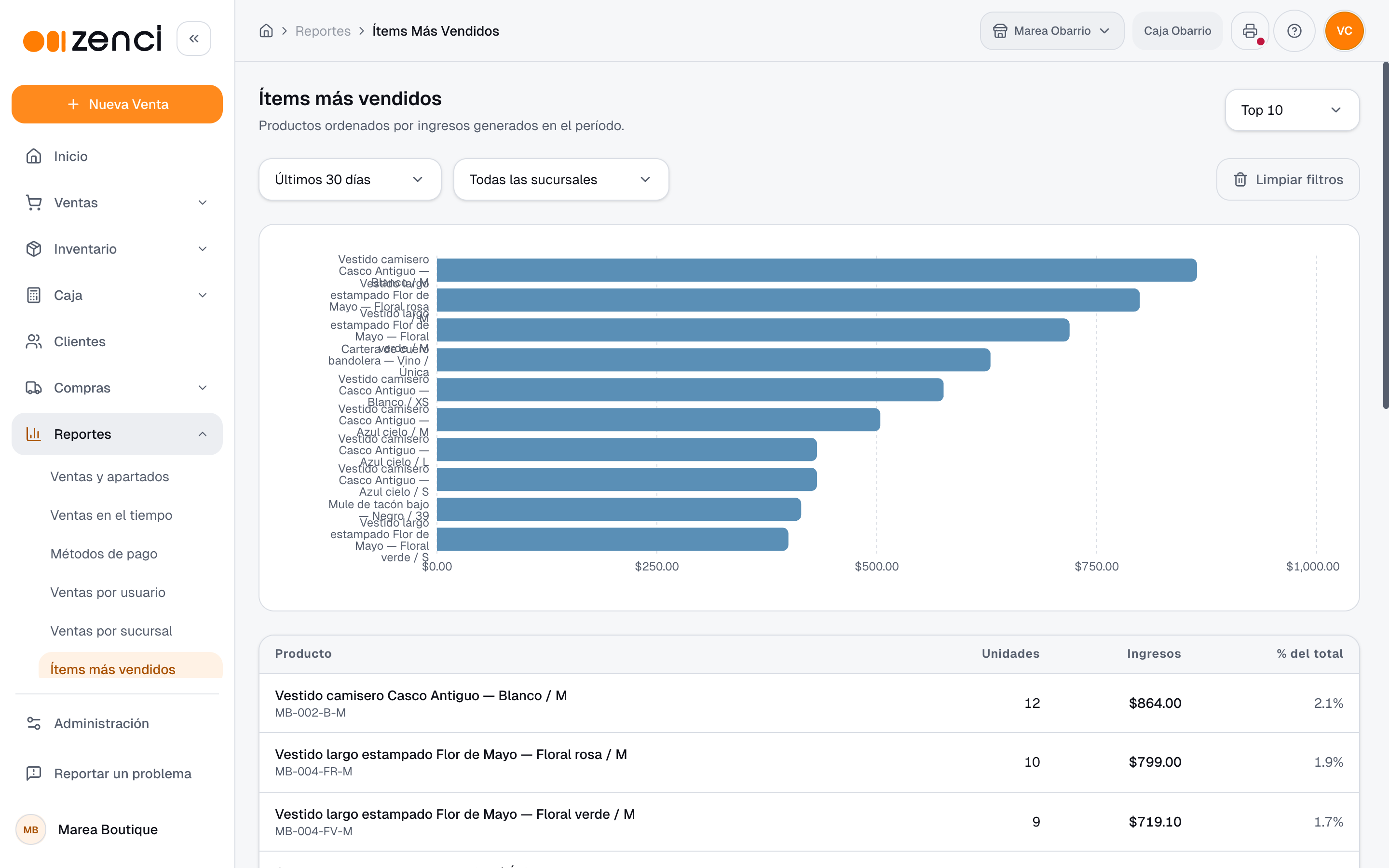Collapse the sidebar with double-chevron icon
The width and height of the screenshot is (1389, 868).
click(x=193, y=39)
